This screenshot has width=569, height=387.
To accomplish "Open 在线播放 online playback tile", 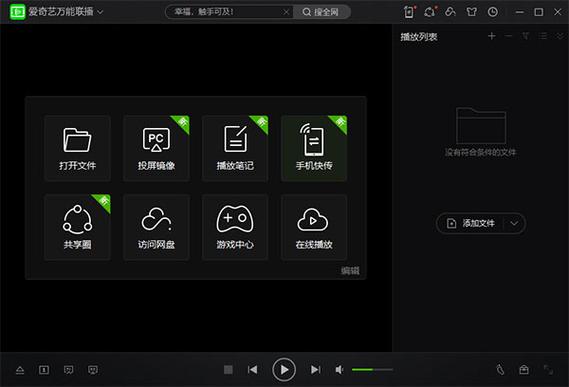I will tap(314, 227).
